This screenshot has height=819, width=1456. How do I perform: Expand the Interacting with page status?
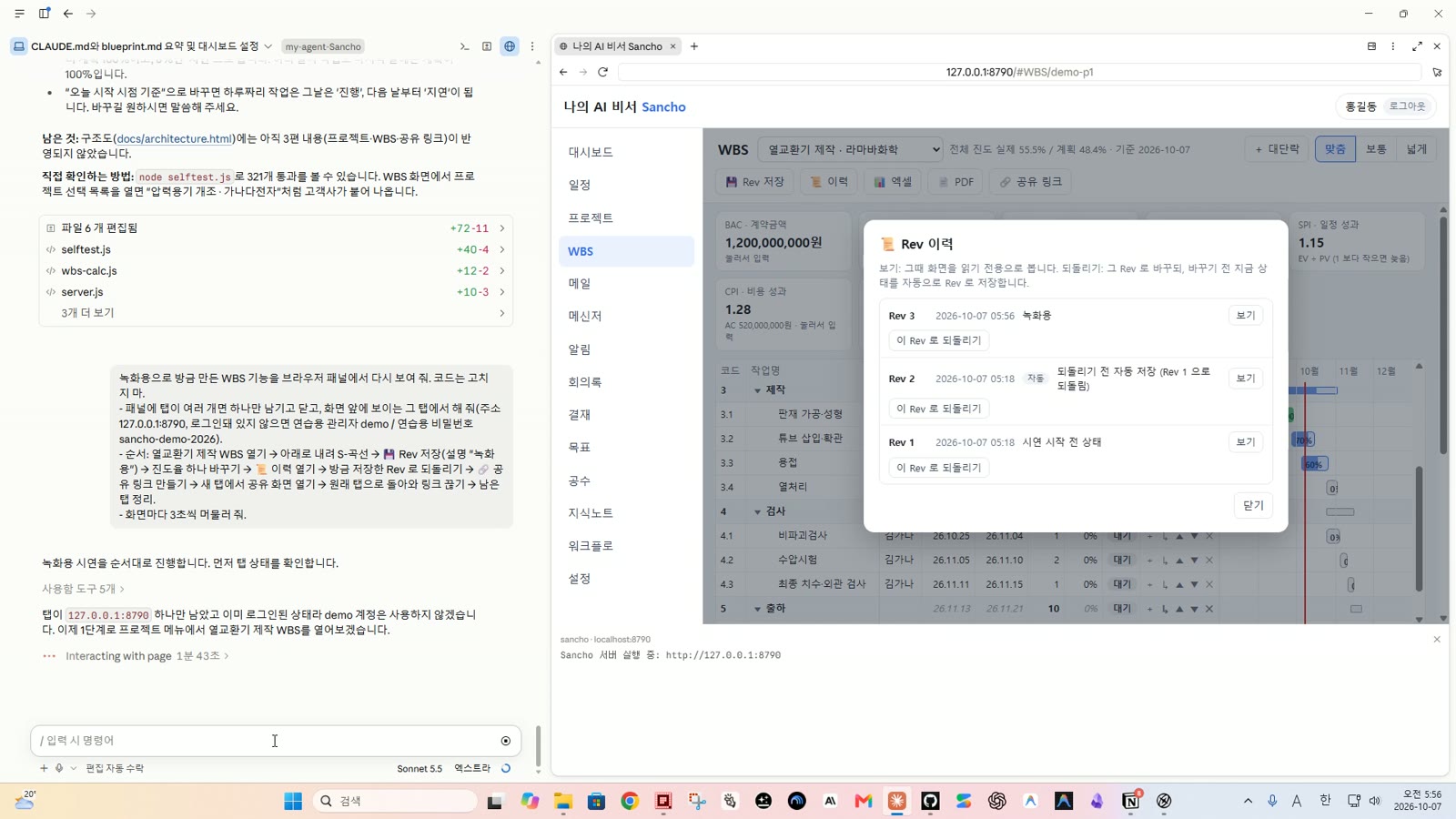[x=146, y=656]
